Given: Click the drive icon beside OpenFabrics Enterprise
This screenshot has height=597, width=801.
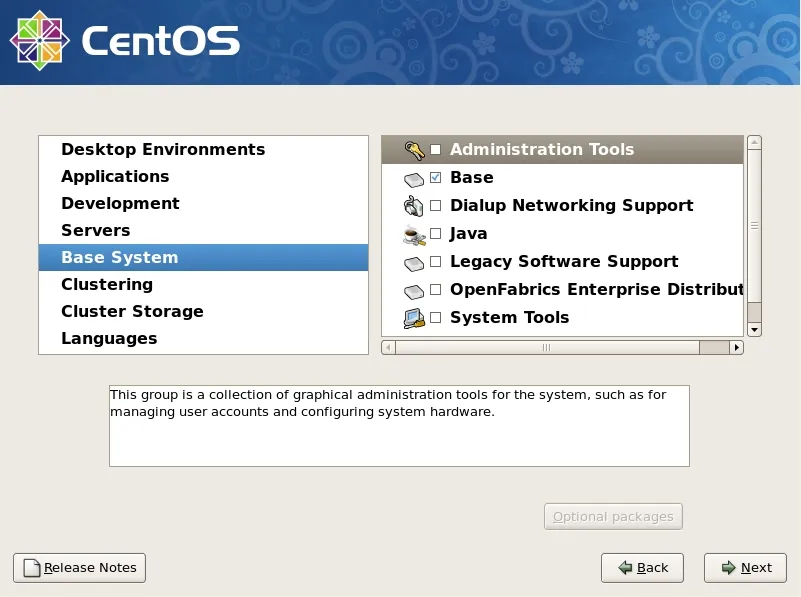Looking at the screenshot, I should 414,291.
